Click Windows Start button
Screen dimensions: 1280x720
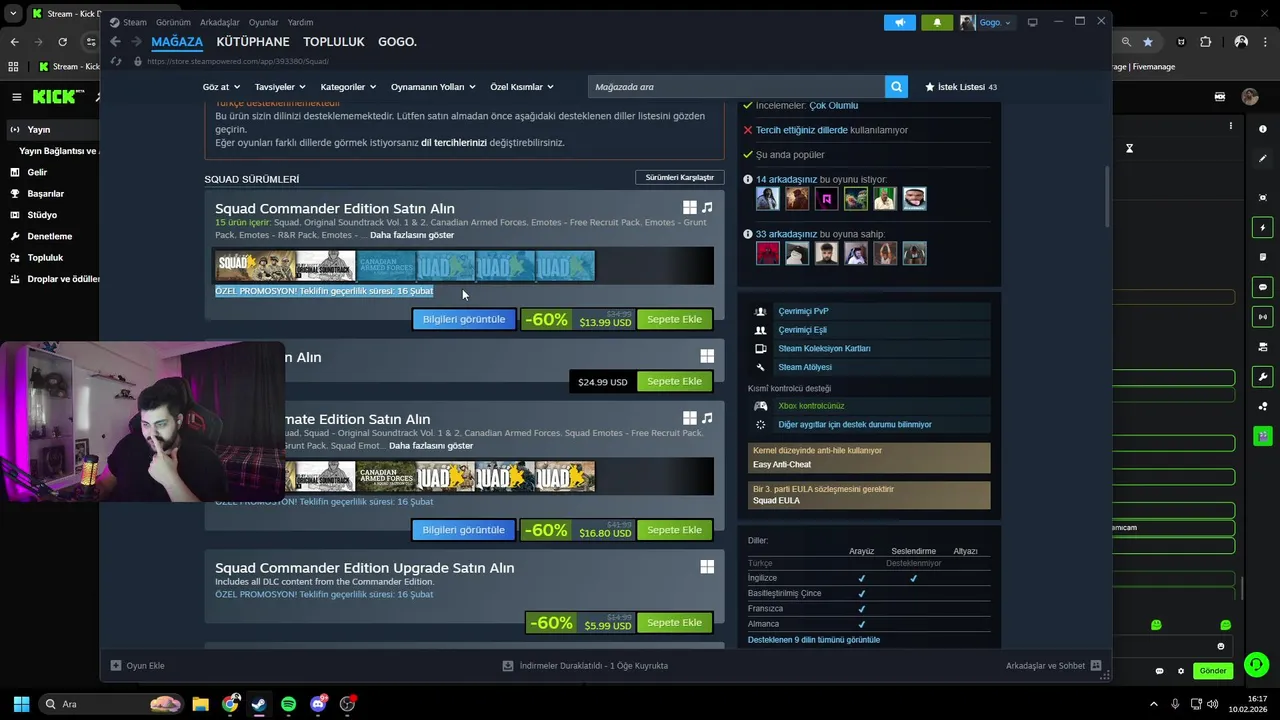[x=21, y=704]
